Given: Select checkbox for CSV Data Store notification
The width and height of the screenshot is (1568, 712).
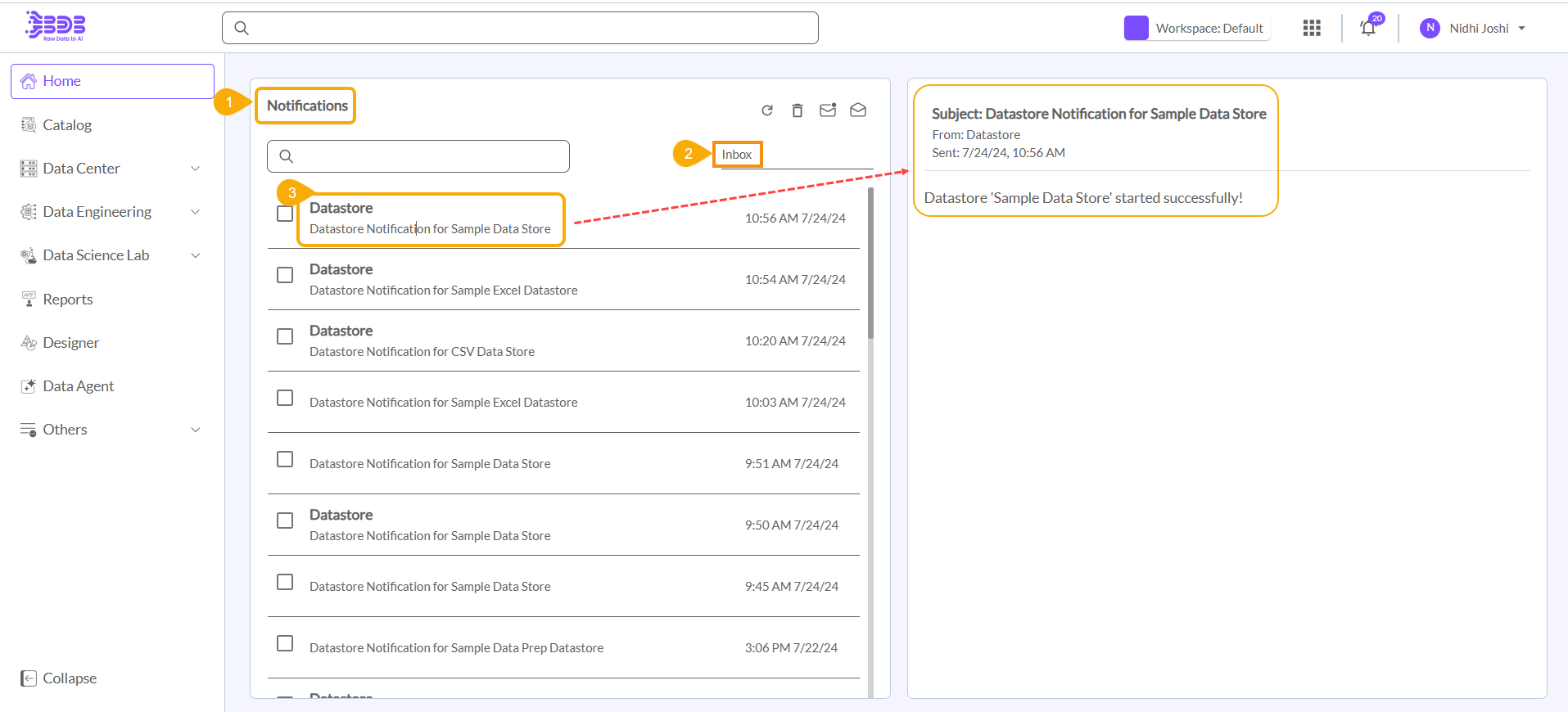Looking at the screenshot, I should point(285,336).
